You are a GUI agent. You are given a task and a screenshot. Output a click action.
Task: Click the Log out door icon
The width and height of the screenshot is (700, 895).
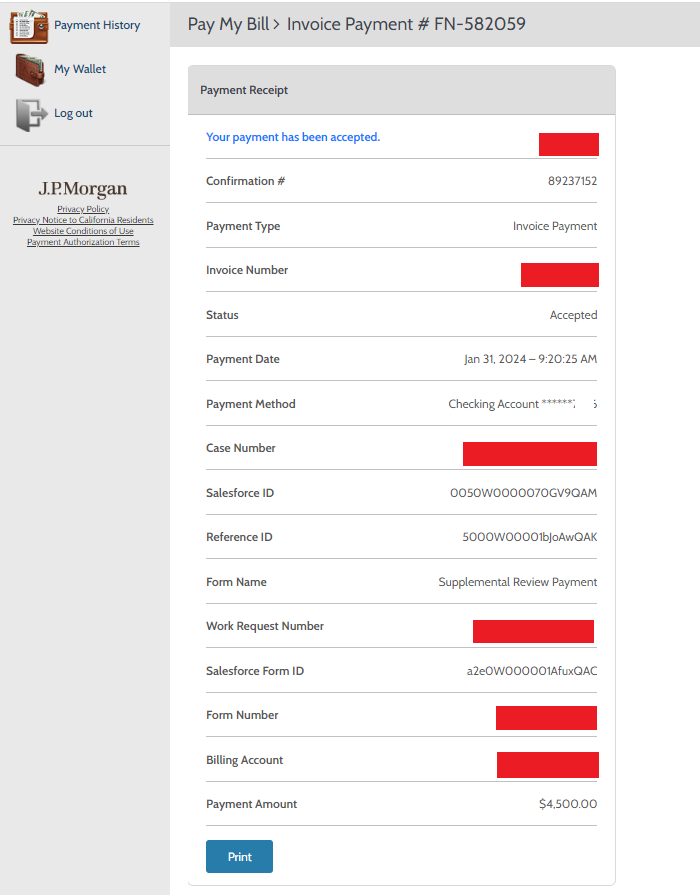tap(30, 114)
